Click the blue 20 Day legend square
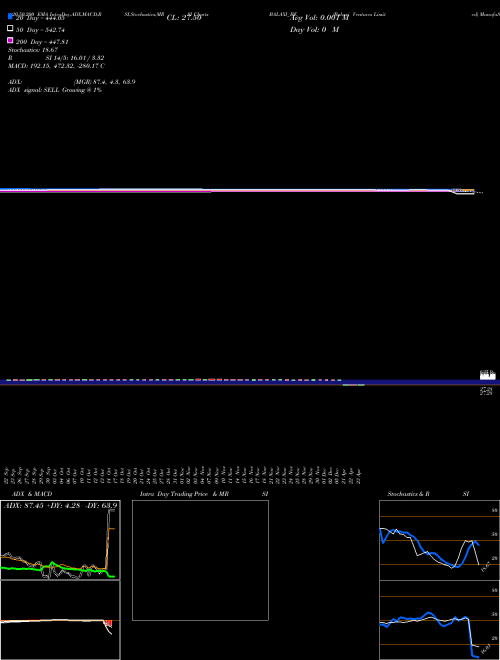The width and height of the screenshot is (500, 660). 11,17
